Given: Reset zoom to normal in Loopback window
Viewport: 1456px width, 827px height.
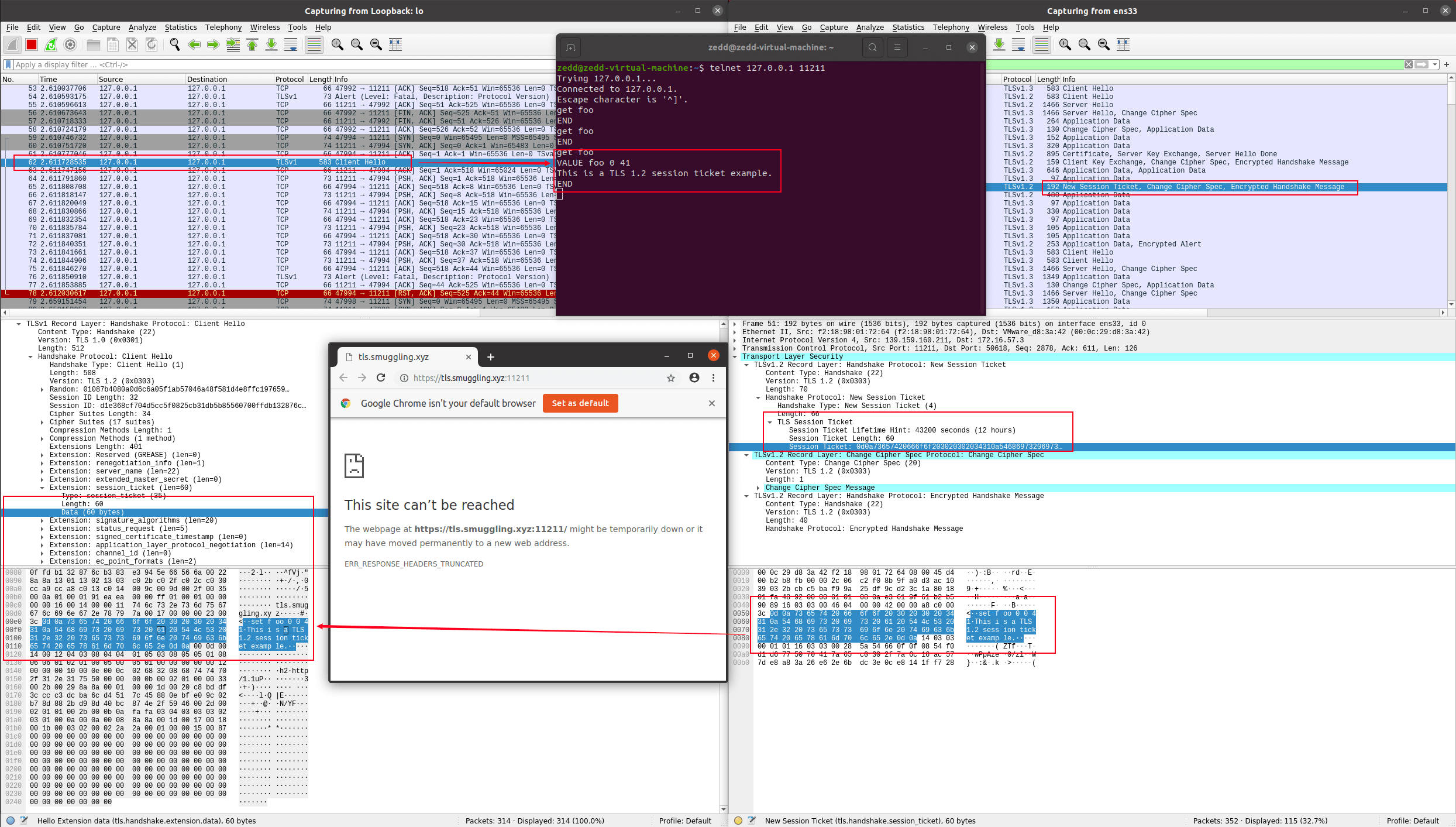Looking at the screenshot, I should tap(376, 44).
